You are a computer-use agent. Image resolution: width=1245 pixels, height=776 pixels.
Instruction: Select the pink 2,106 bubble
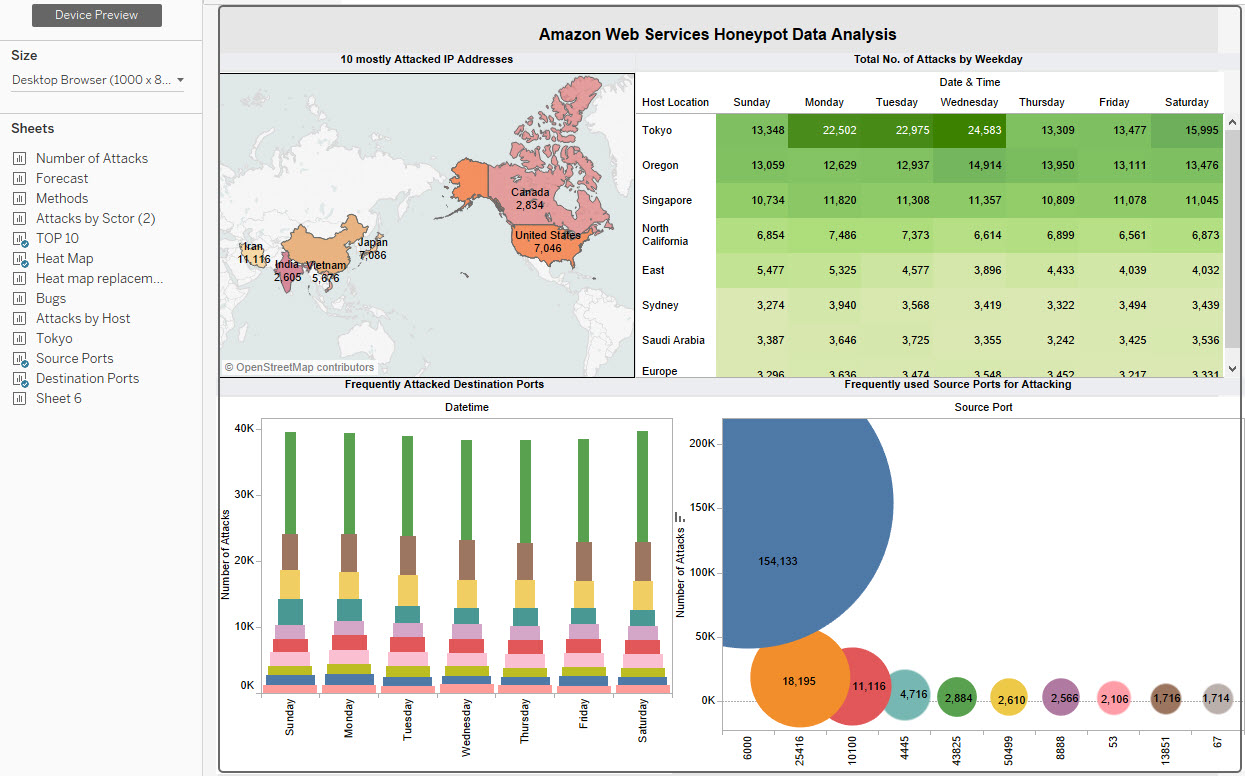coord(1114,699)
